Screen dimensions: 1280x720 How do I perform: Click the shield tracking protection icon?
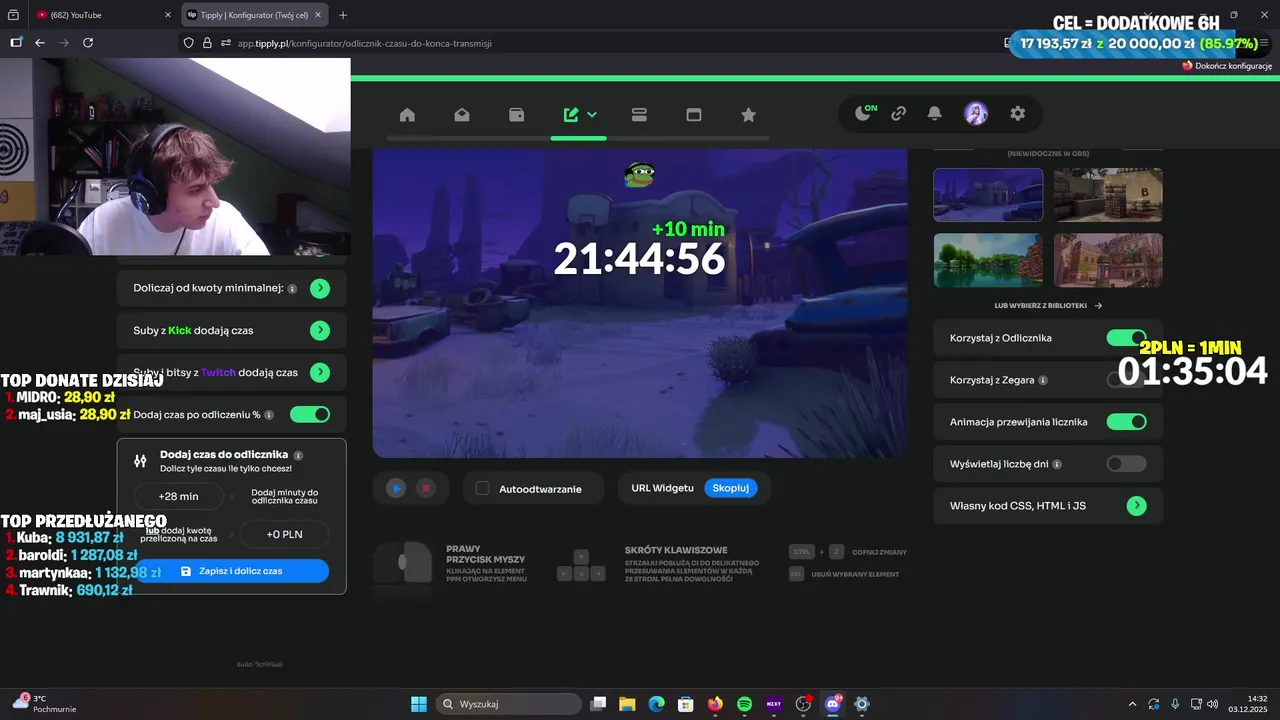click(x=188, y=43)
